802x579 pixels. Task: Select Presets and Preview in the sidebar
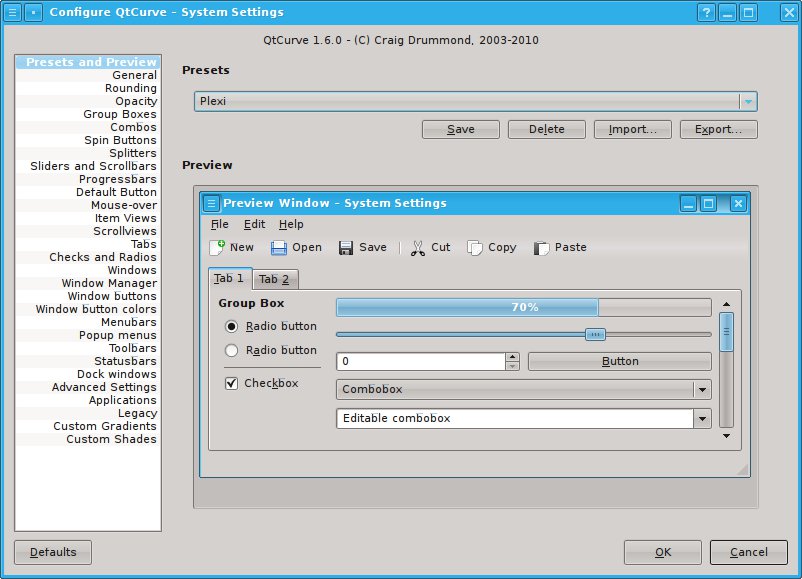tap(87, 62)
